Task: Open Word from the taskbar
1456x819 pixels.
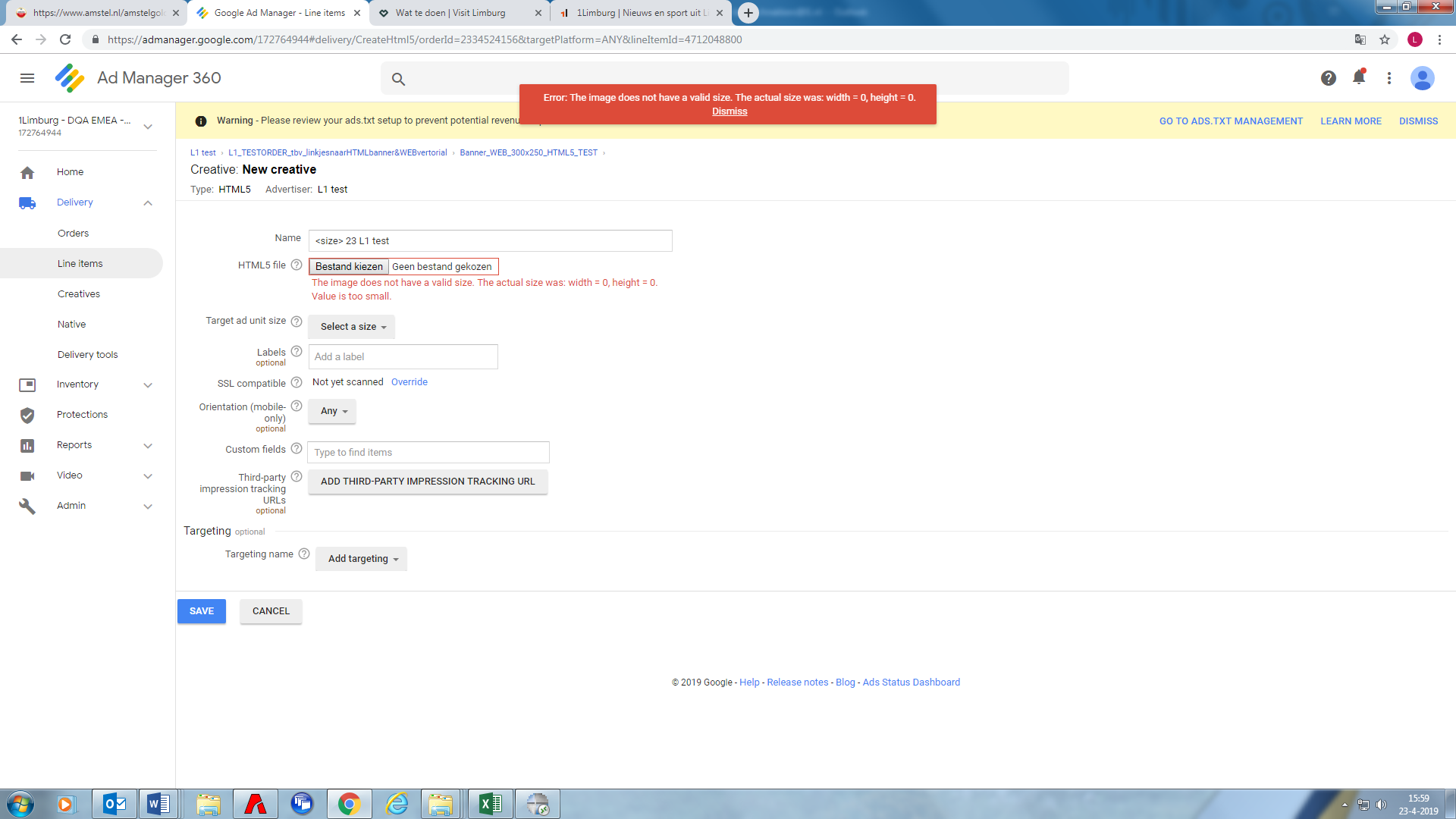Action: [158, 804]
